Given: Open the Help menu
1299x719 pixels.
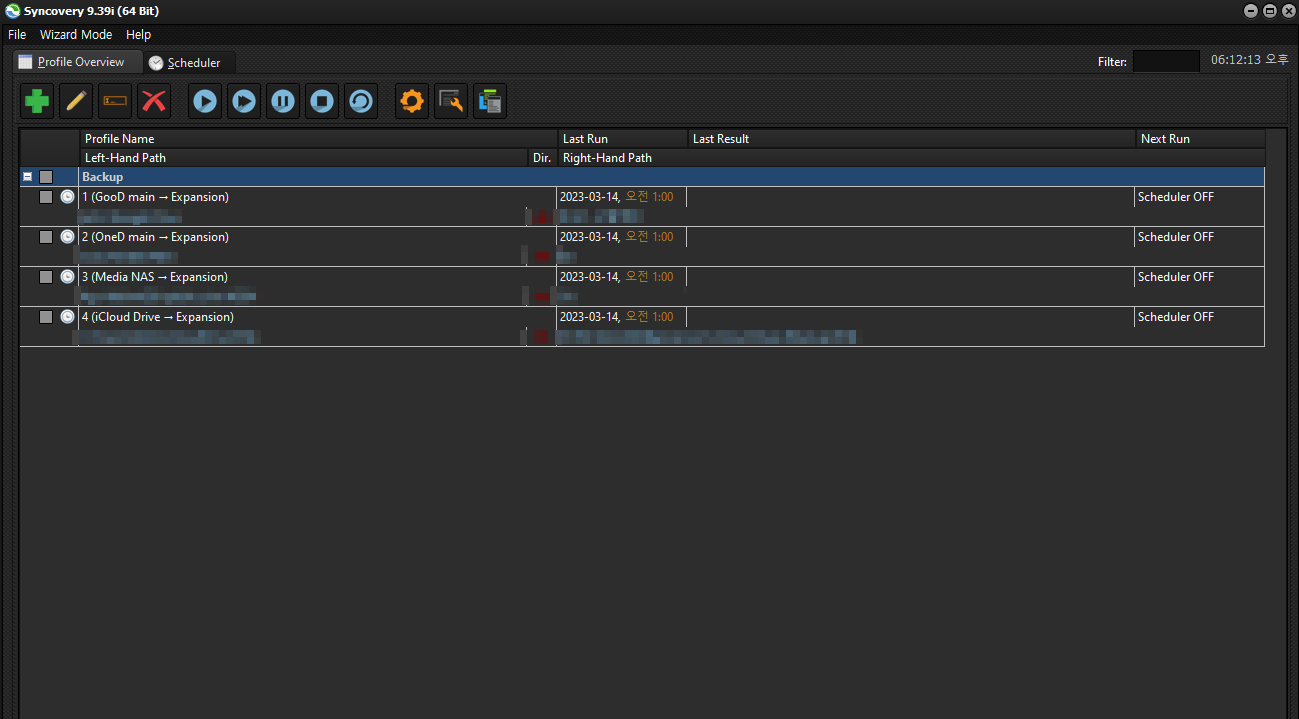Looking at the screenshot, I should [x=138, y=34].
